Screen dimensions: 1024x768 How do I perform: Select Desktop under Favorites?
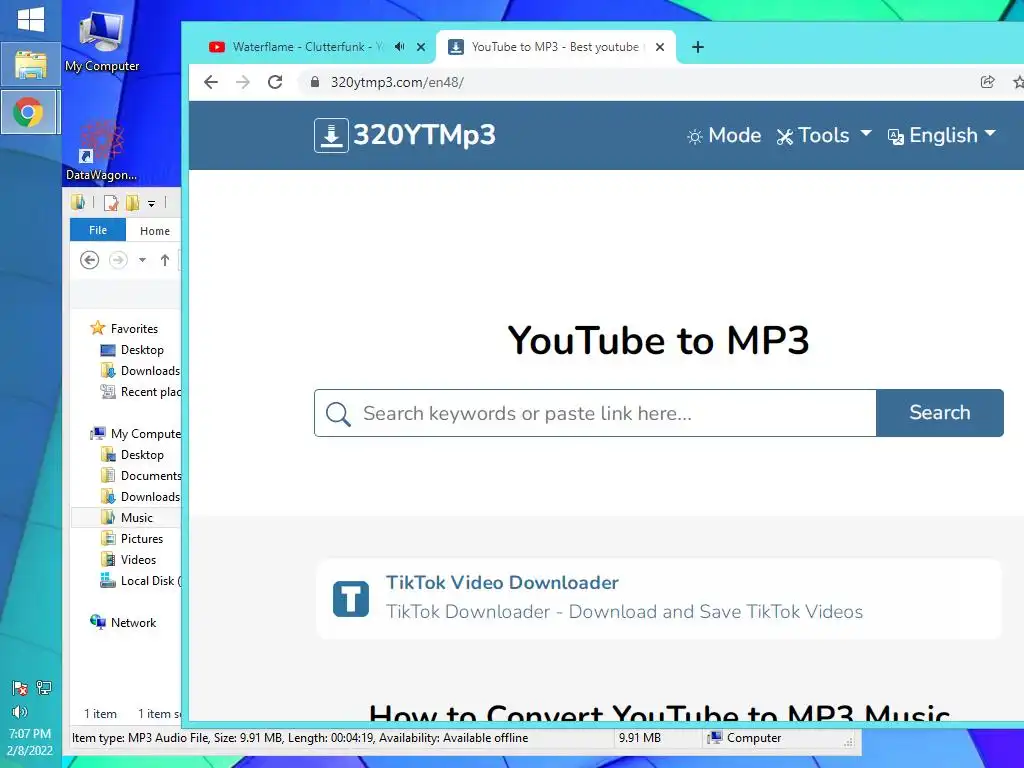click(x=132, y=350)
